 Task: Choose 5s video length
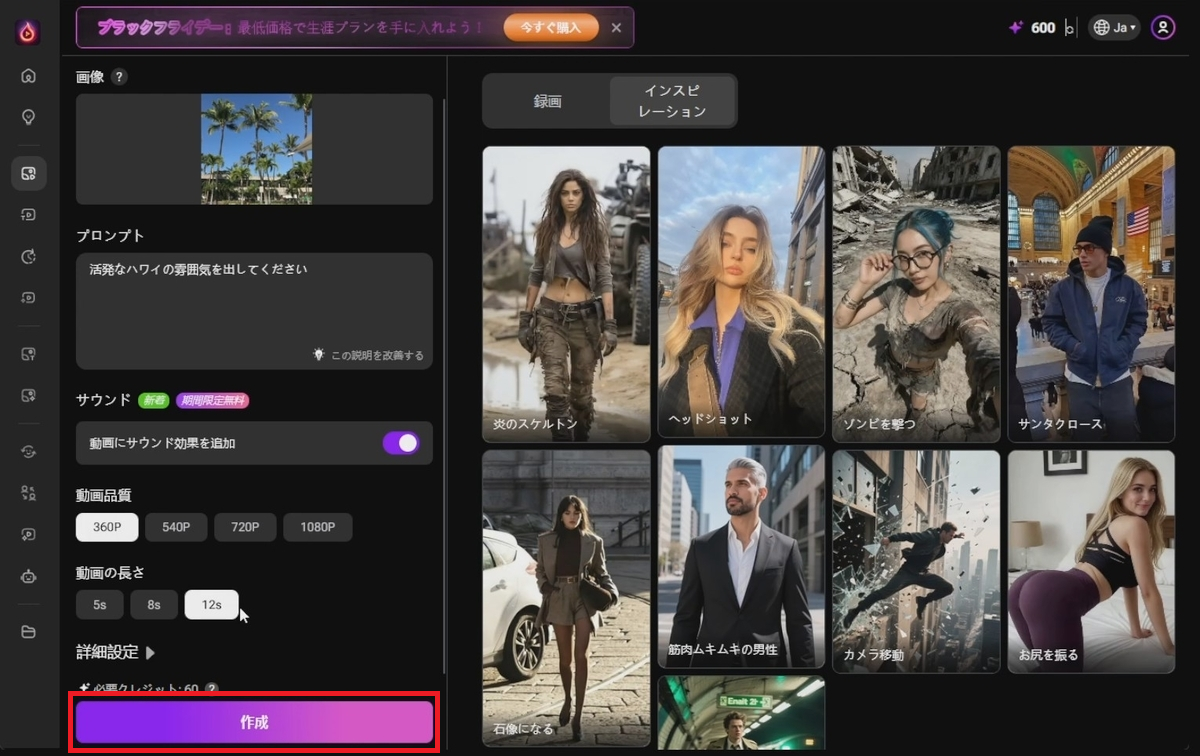(x=100, y=605)
